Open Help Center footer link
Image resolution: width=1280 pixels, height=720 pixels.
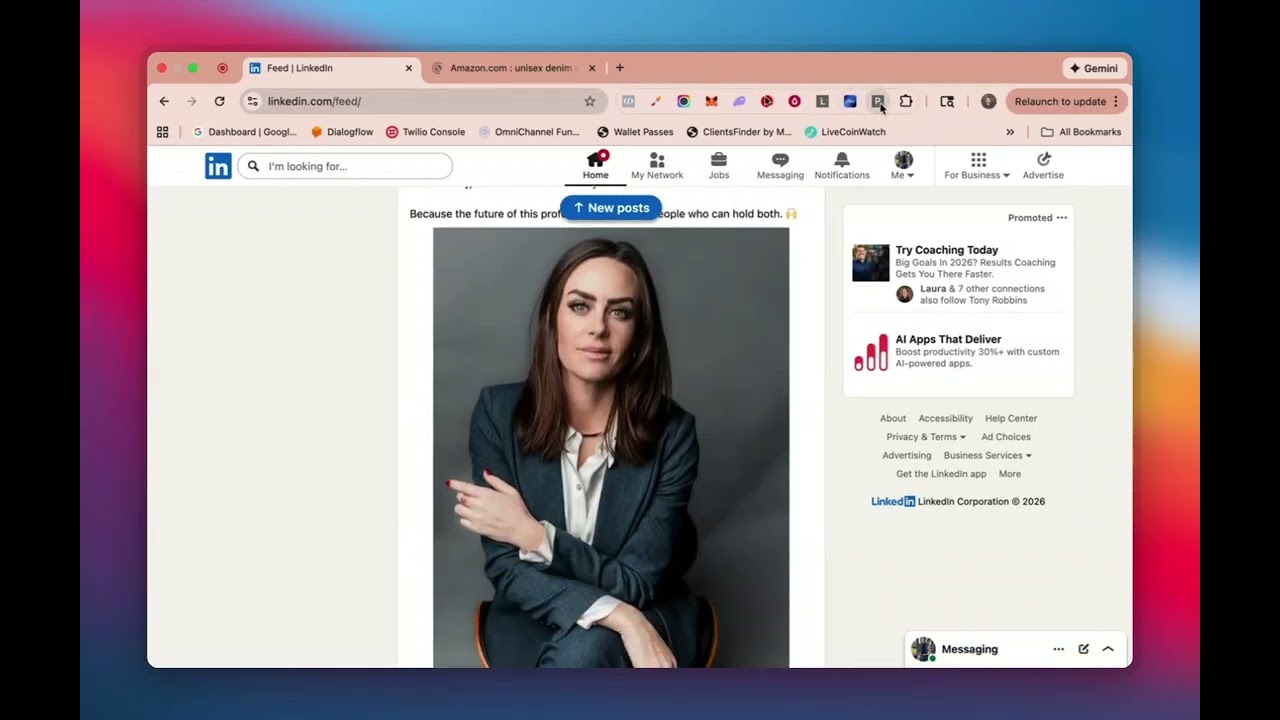[x=1011, y=419]
